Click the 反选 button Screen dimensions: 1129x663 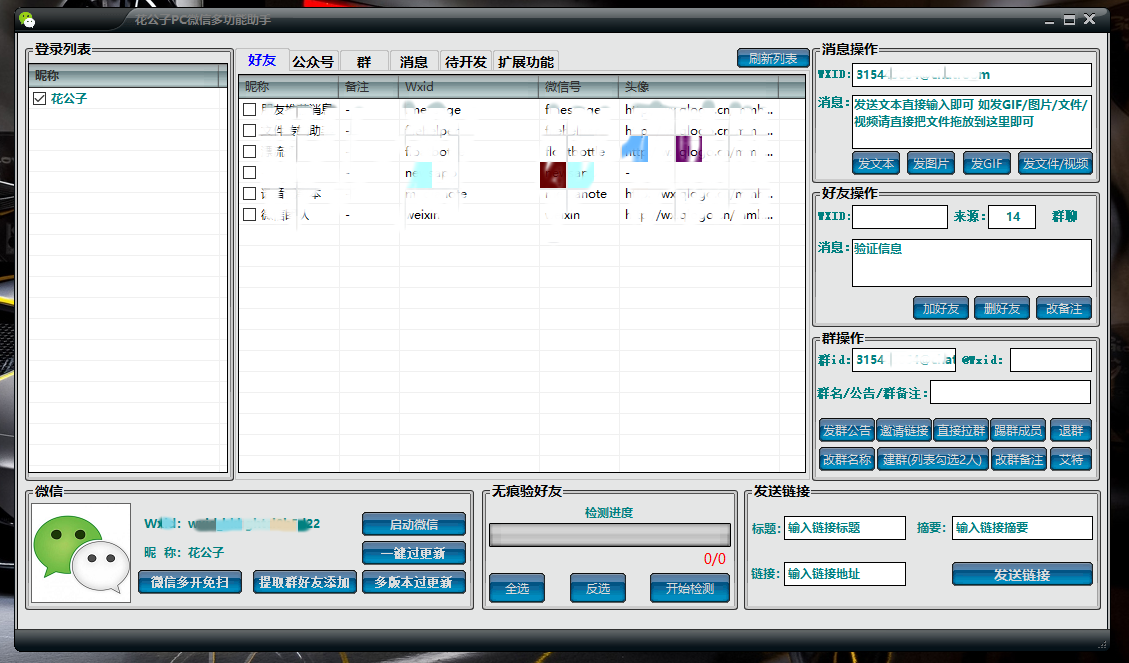pyautogui.click(x=598, y=588)
